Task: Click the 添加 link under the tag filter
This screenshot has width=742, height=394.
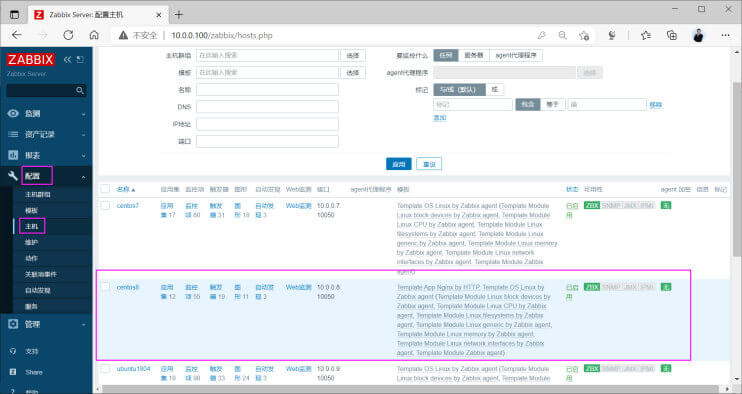Action: click(x=440, y=118)
